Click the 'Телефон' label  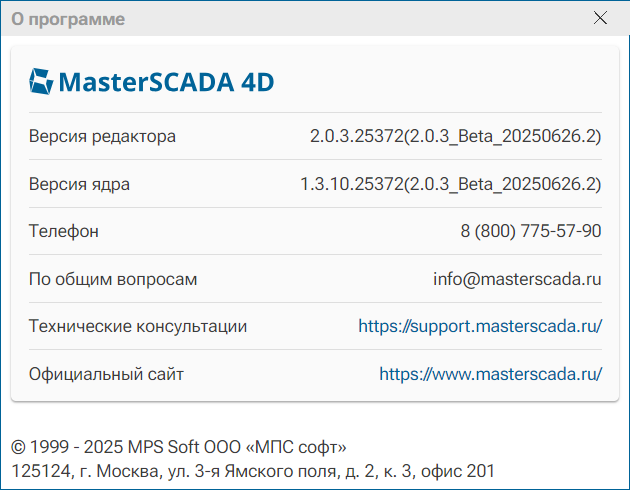[x=64, y=231]
